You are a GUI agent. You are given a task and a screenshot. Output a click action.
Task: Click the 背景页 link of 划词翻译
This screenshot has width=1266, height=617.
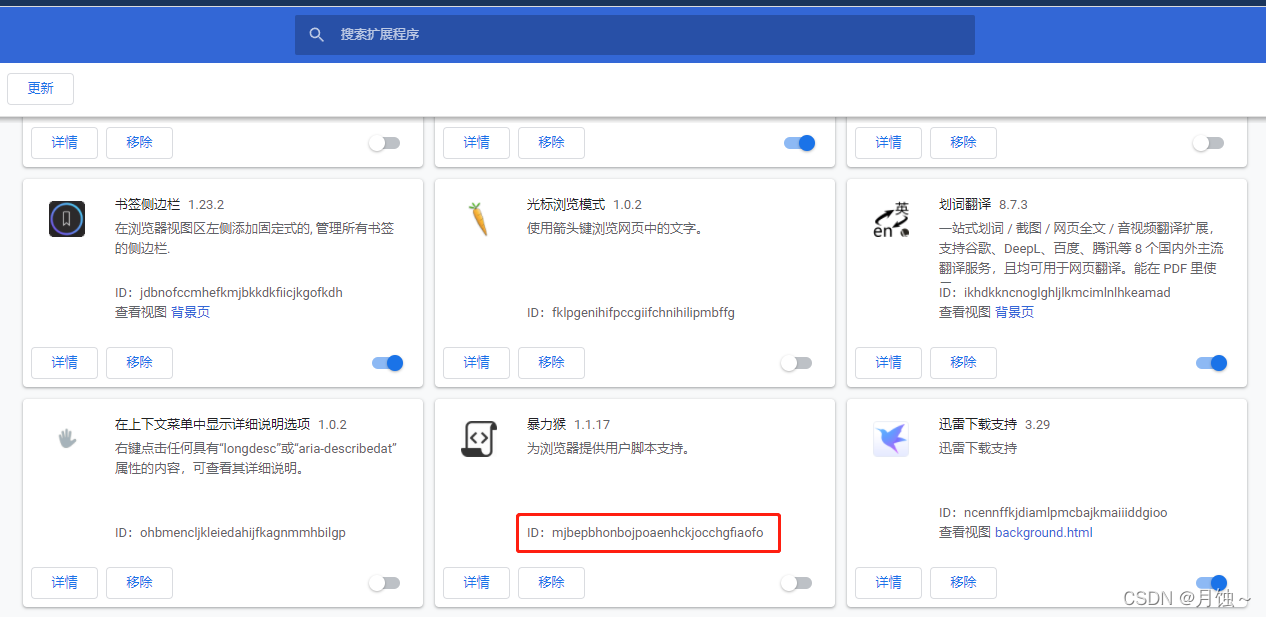coord(1015,312)
